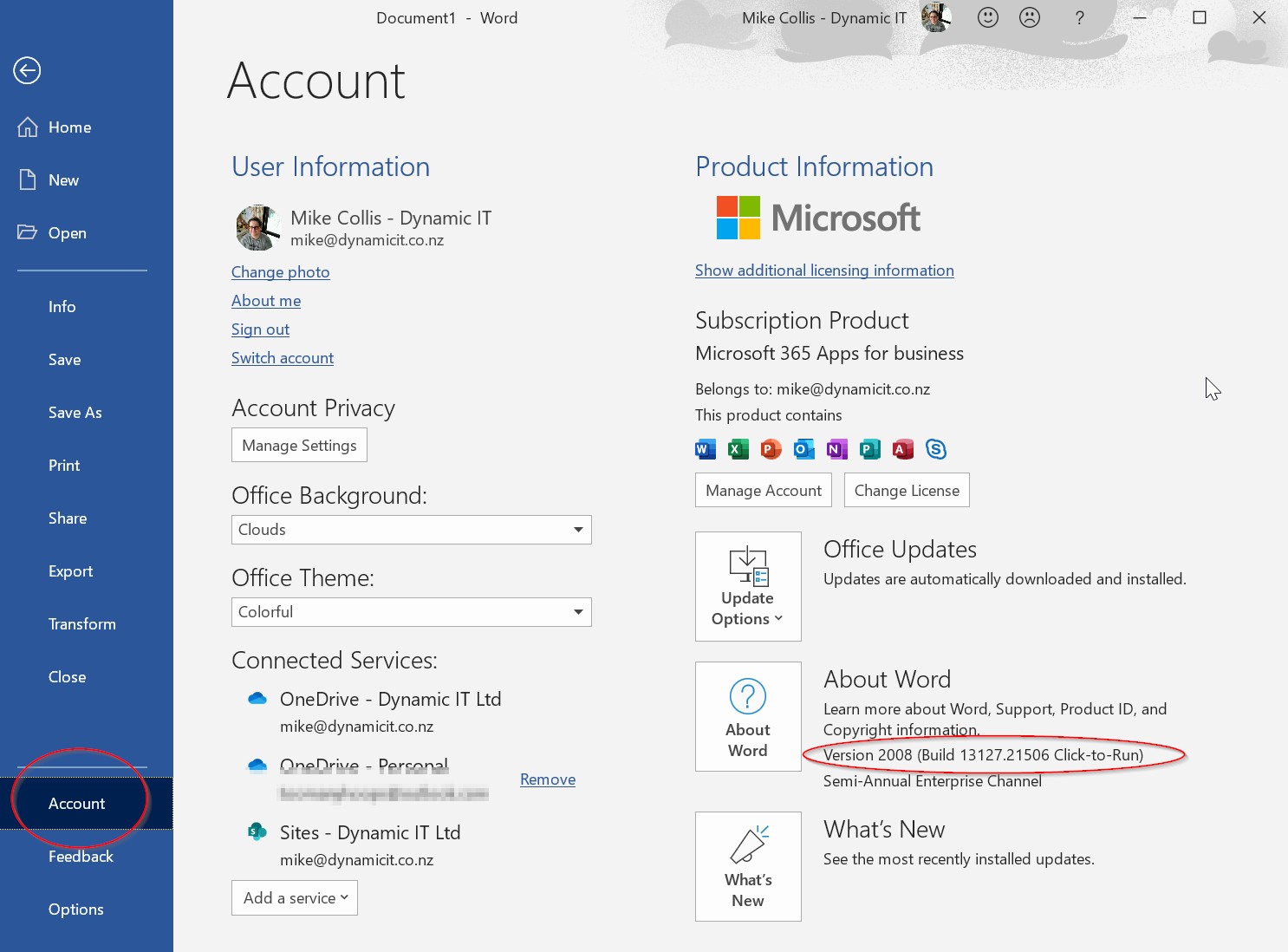Click the Home icon in sidebar
This screenshot has width=1288, height=952.
pos(28,127)
